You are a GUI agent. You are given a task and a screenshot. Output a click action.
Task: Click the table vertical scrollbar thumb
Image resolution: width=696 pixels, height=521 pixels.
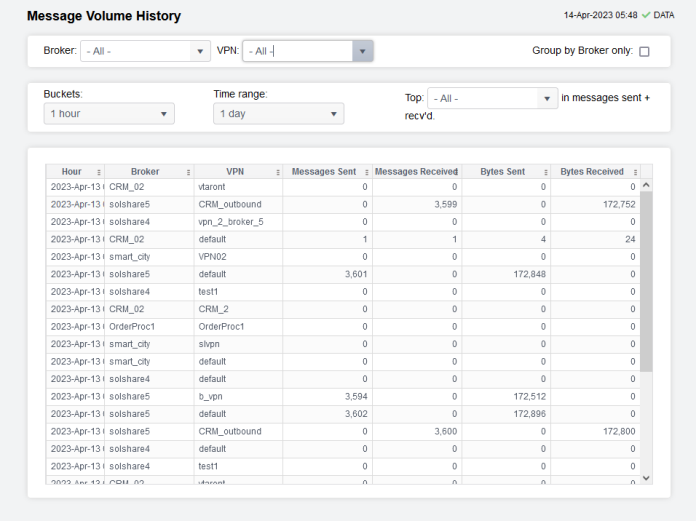pyautogui.click(x=645, y=280)
